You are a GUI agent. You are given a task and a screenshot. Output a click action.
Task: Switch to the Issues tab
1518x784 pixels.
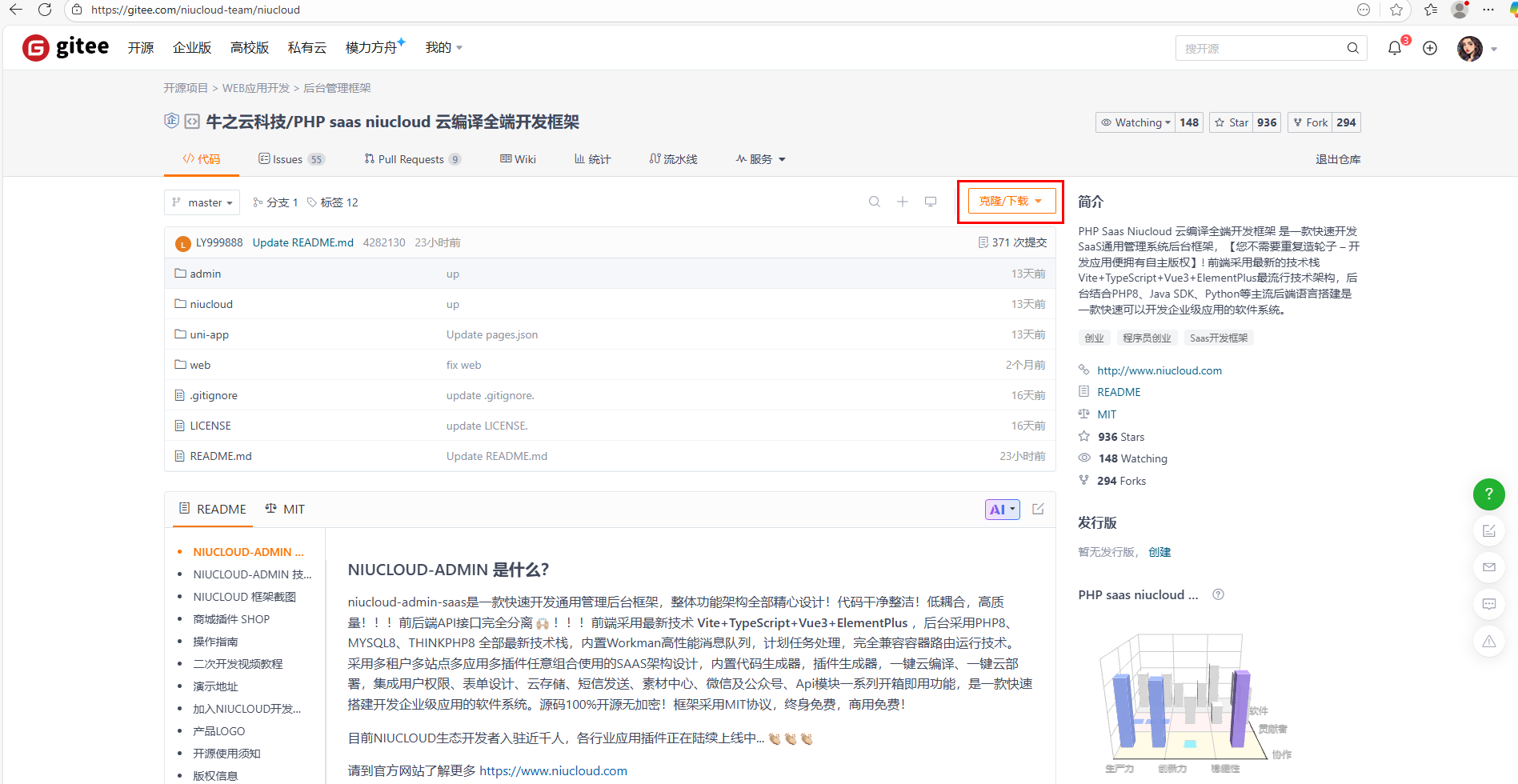[287, 159]
